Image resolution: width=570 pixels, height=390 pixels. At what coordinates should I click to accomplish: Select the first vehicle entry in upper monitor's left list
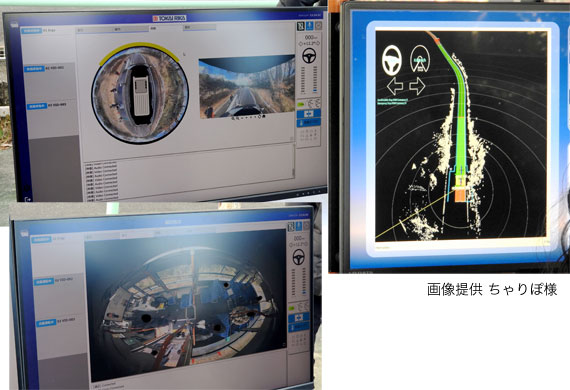[x=44, y=68]
